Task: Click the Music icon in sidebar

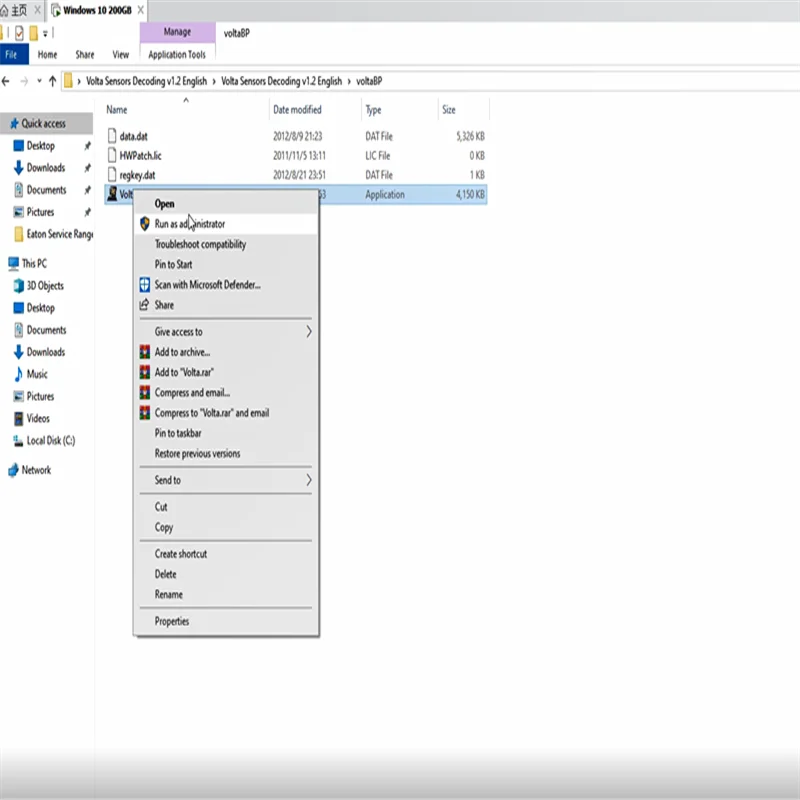Action: pyautogui.click(x=17, y=374)
